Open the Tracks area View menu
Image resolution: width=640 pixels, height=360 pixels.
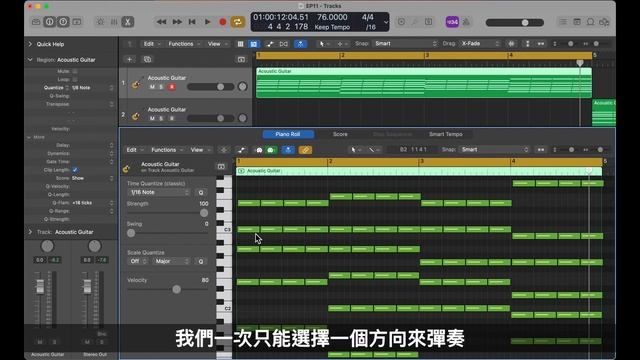coord(217,44)
